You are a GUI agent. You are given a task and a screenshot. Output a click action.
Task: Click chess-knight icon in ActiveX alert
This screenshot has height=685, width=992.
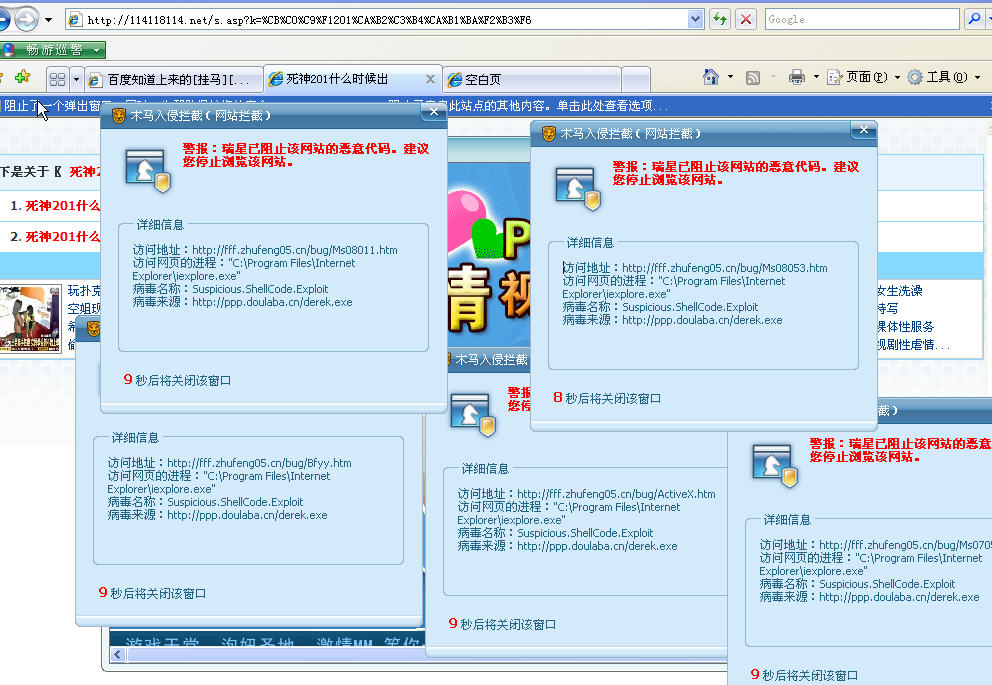[x=473, y=416]
